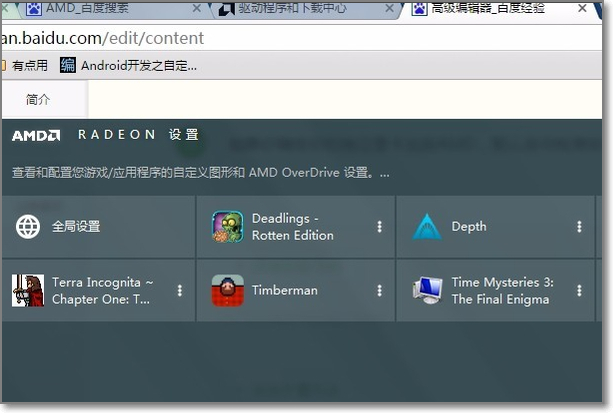
Task: Click the Terra Incognita character icon
Action: [x=28, y=290]
